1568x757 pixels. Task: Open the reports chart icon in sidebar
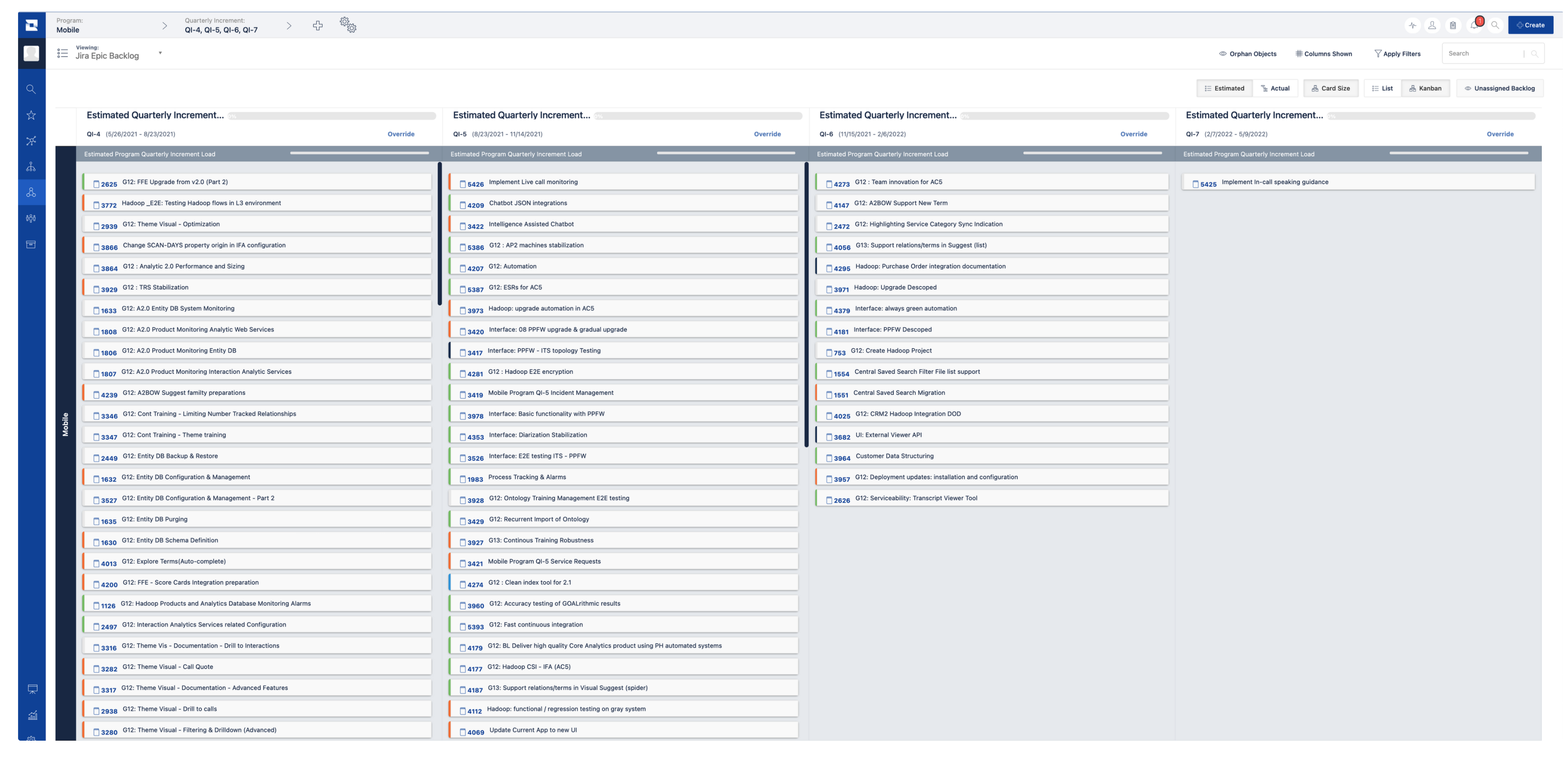32,716
